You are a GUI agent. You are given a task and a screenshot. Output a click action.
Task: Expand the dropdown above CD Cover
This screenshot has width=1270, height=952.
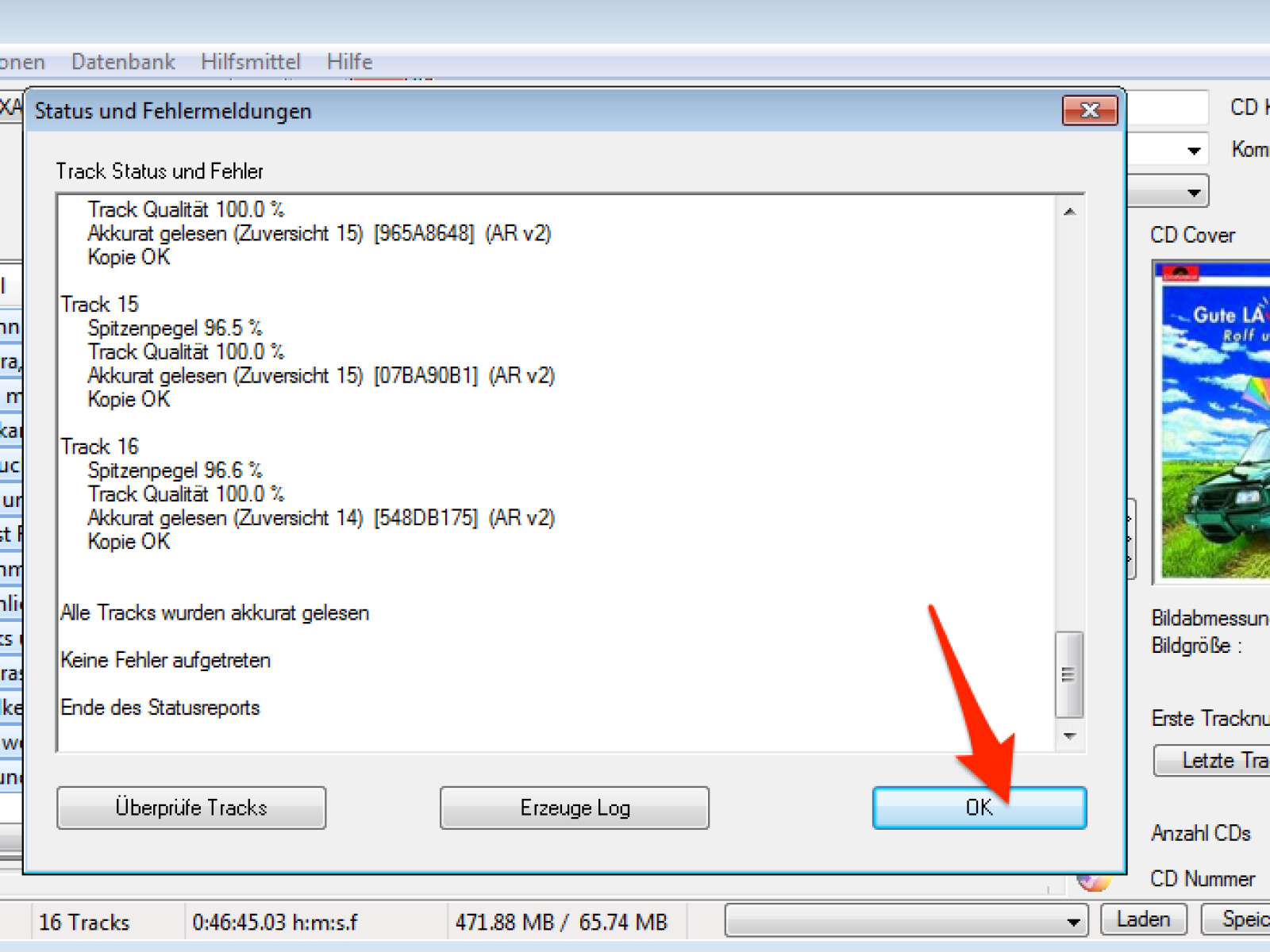click(x=1193, y=192)
